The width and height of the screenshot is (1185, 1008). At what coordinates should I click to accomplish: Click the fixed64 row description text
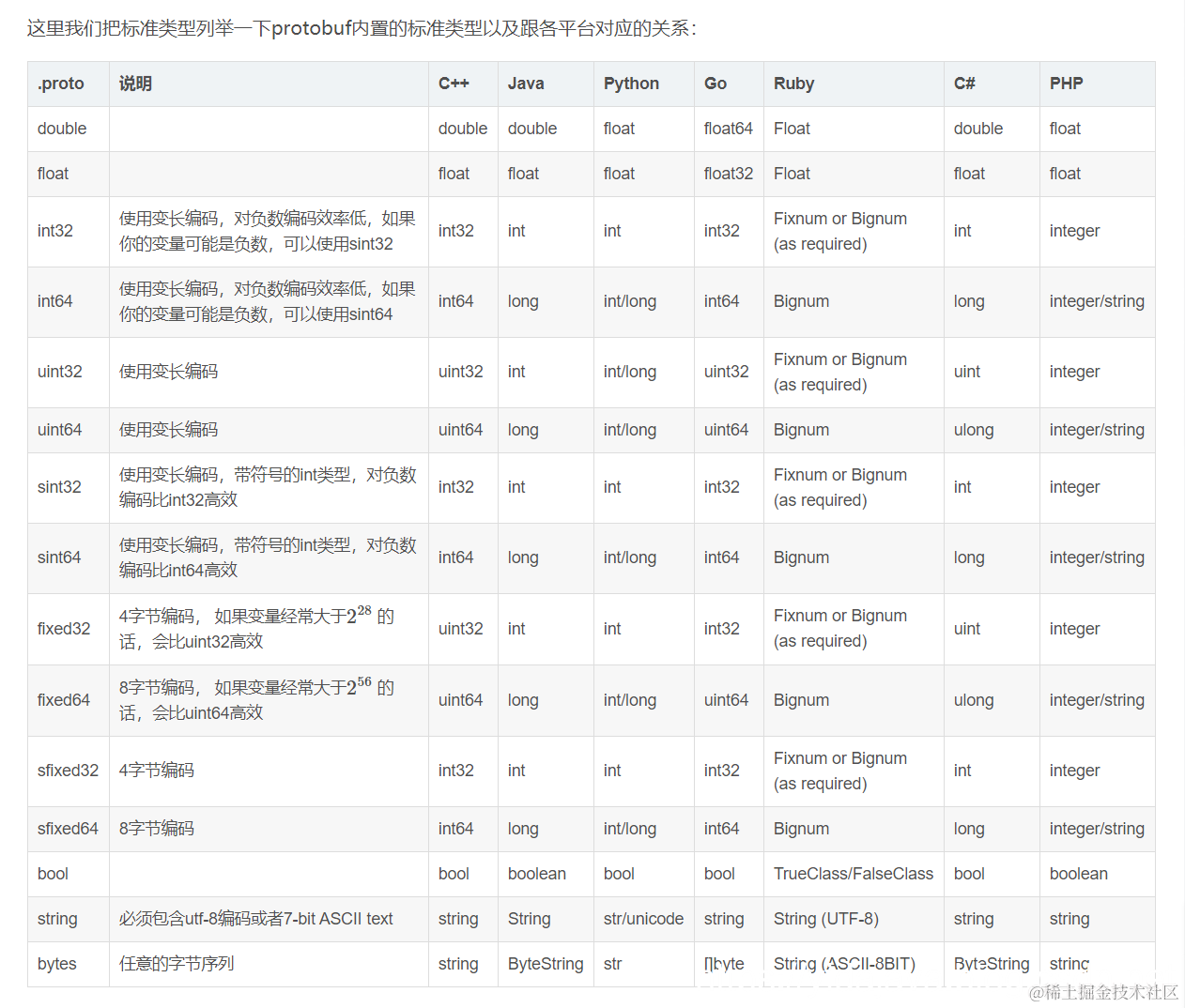point(256,699)
